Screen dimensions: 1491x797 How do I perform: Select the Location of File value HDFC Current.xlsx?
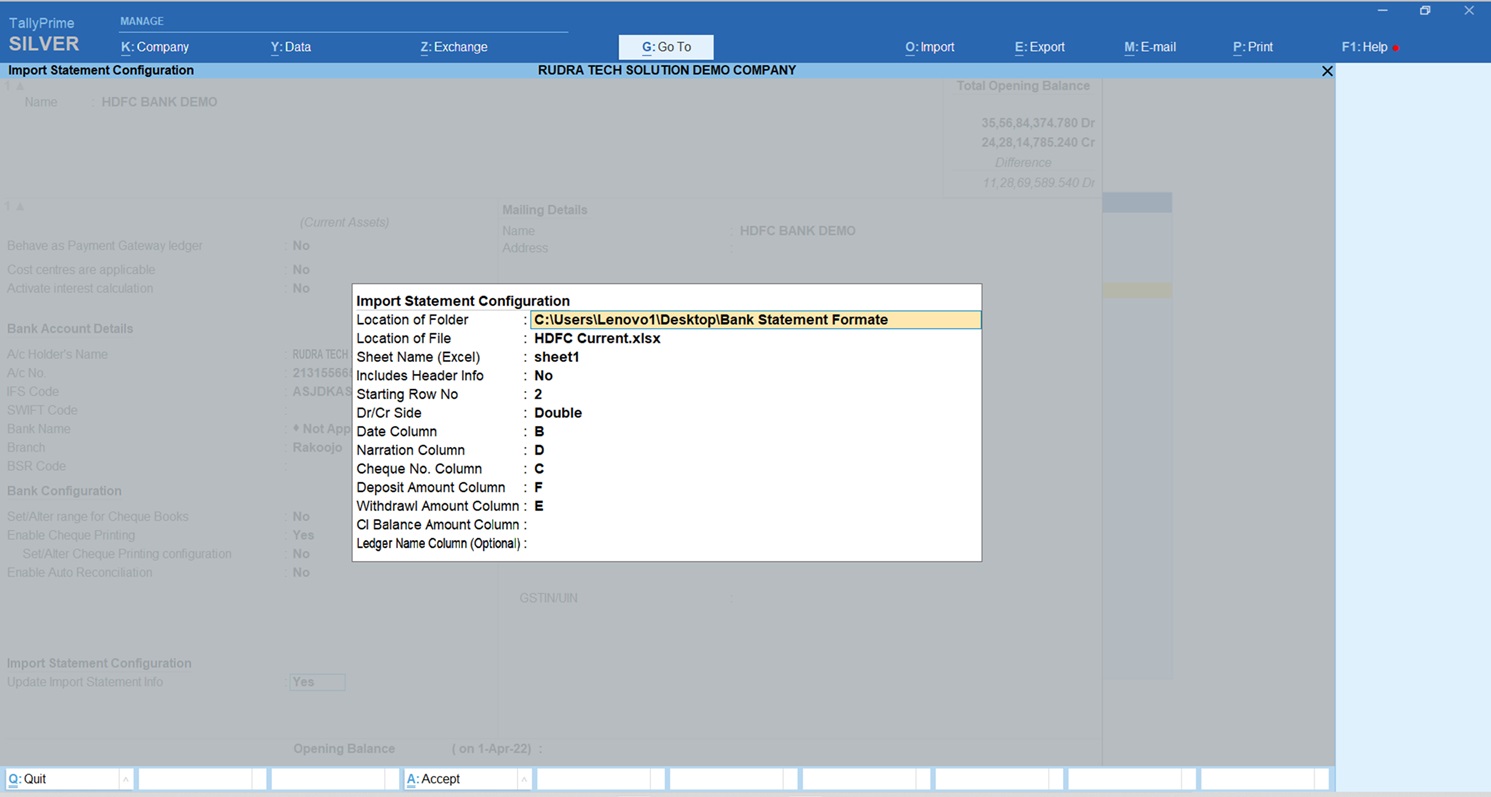click(x=597, y=339)
